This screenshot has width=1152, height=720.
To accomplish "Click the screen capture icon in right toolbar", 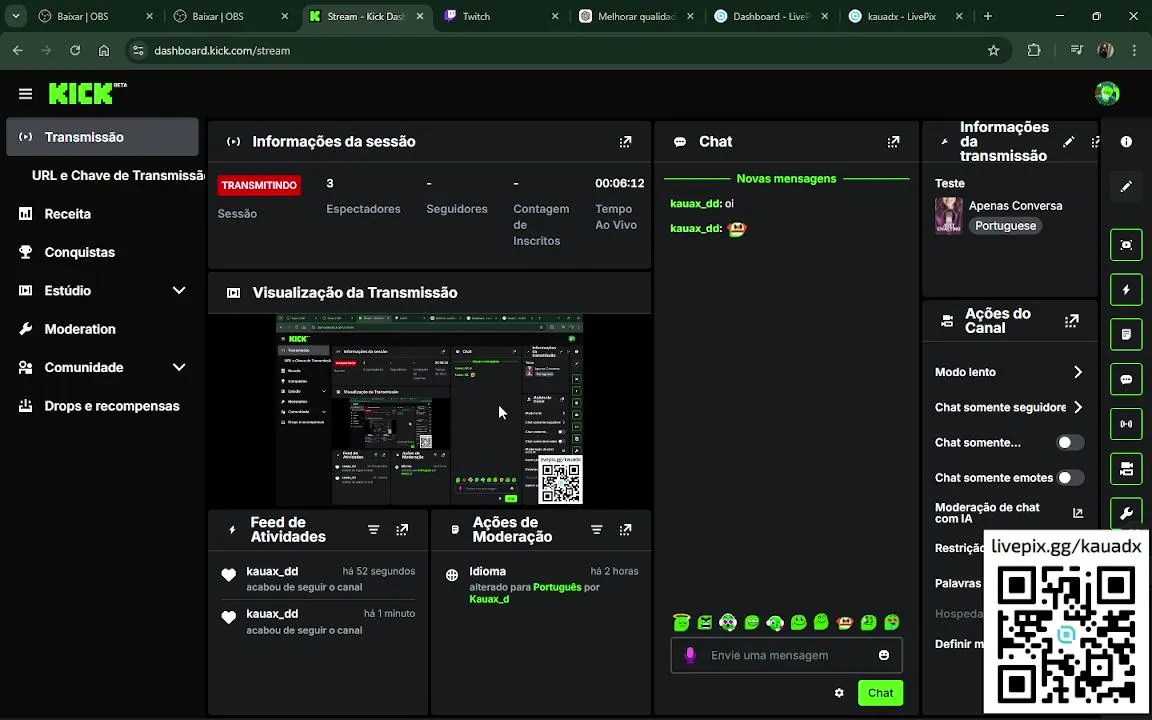I will click(1126, 245).
